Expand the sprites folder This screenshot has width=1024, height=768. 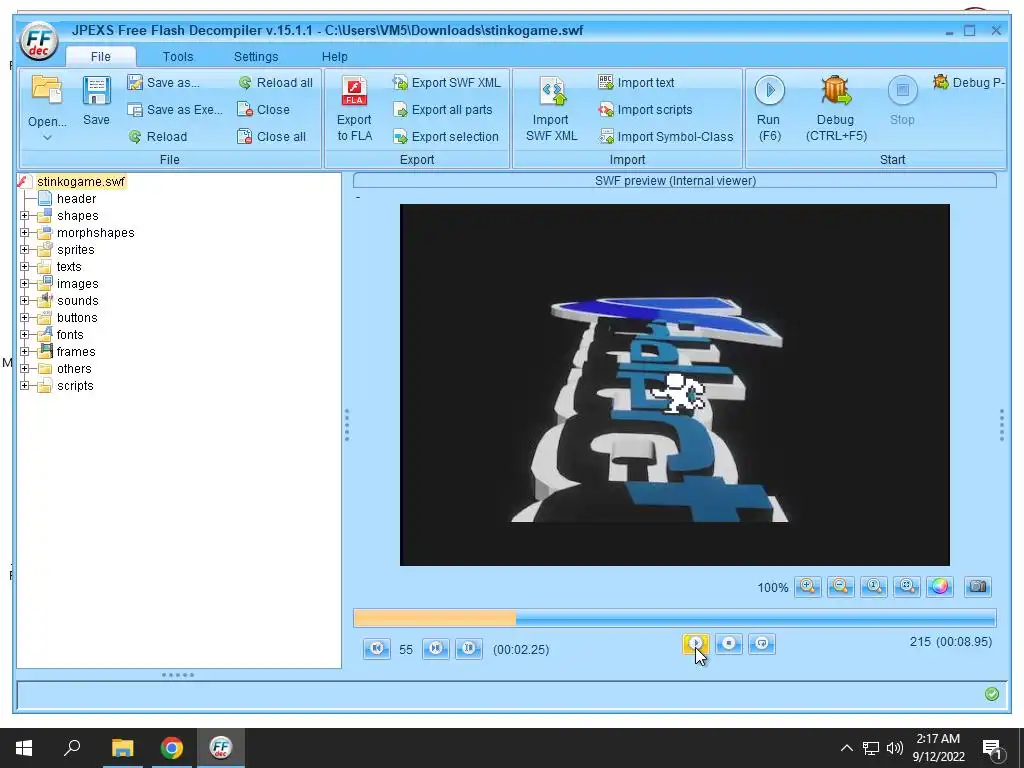pyautogui.click(x=25, y=249)
